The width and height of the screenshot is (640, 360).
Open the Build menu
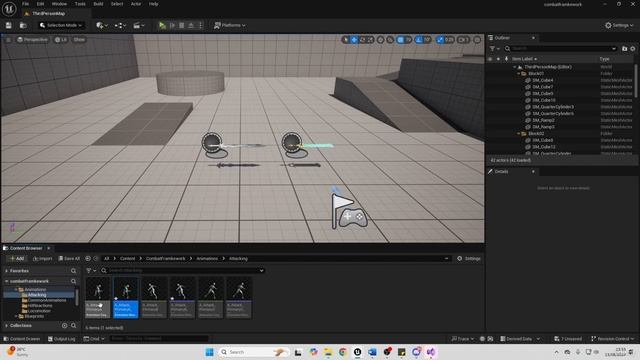(98, 4)
